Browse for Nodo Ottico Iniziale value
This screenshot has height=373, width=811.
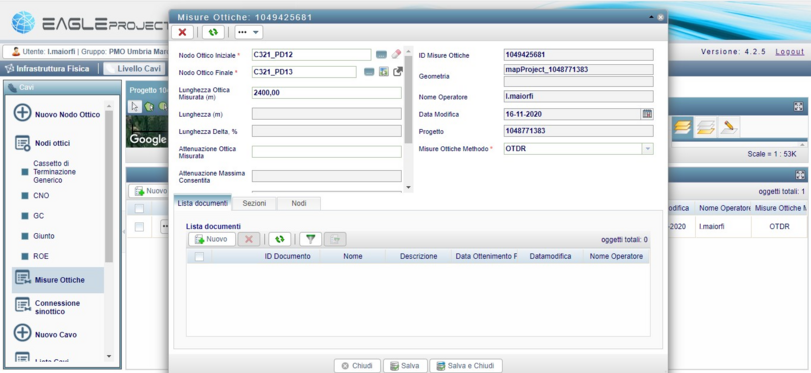pyautogui.click(x=381, y=54)
